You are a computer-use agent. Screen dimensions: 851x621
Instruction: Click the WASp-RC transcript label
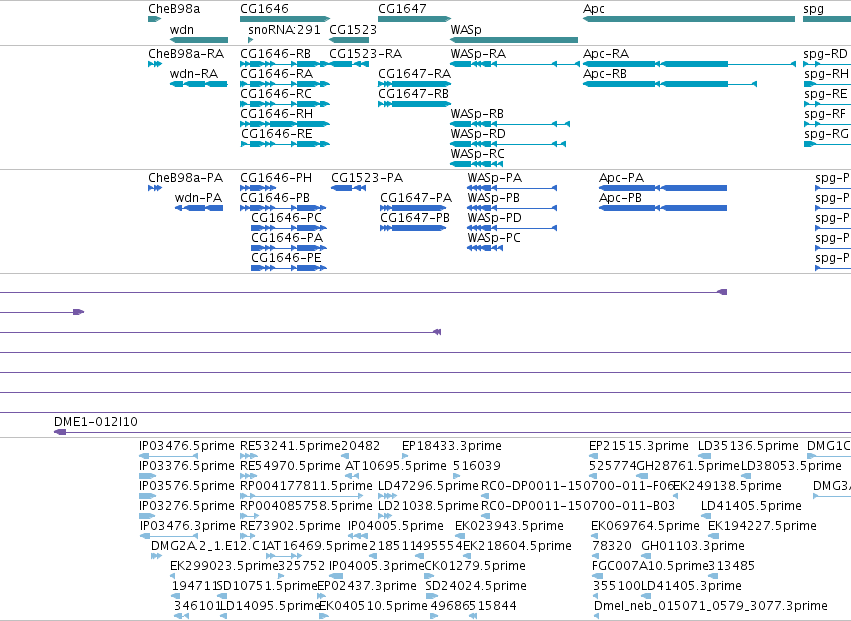tap(478, 154)
